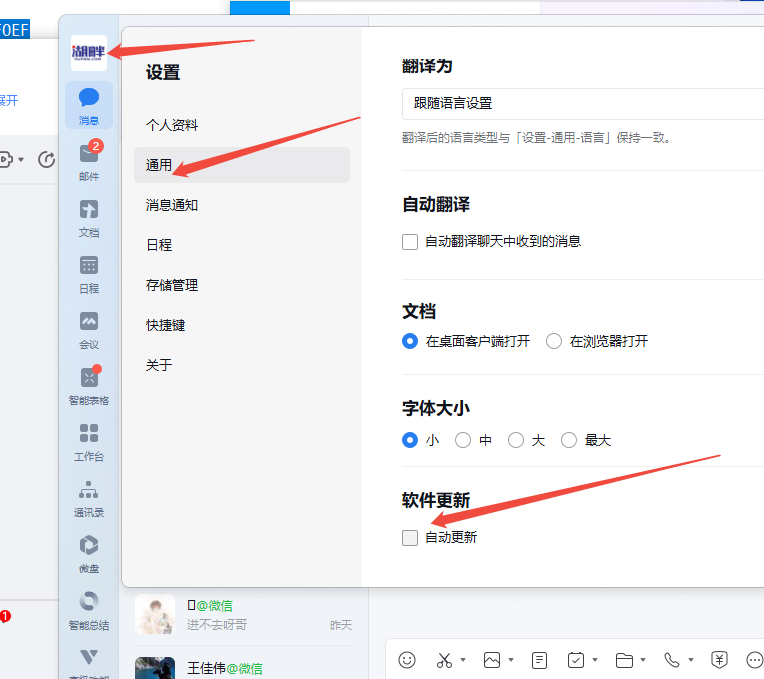This screenshot has width=764, height=679.
Task: Open 关于 settings section
Action: [x=242, y=365]
